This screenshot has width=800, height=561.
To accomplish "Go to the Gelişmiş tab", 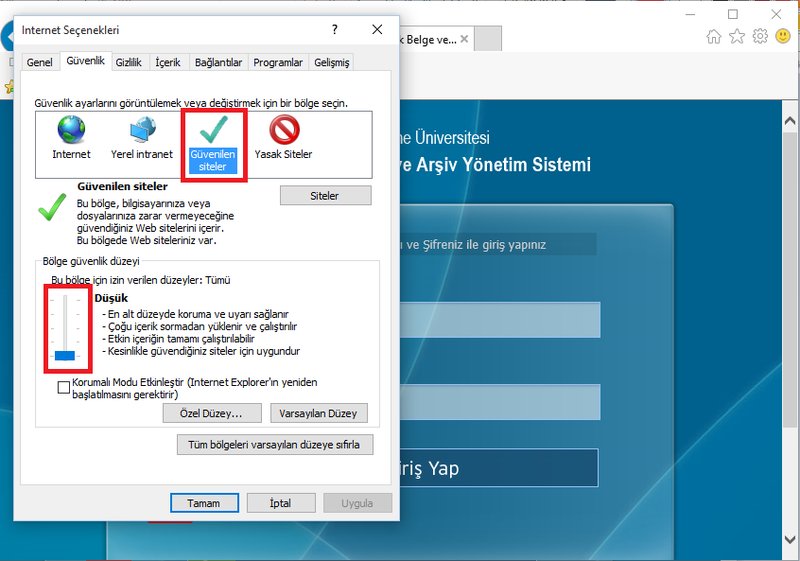I will click(x=332, y=62).
